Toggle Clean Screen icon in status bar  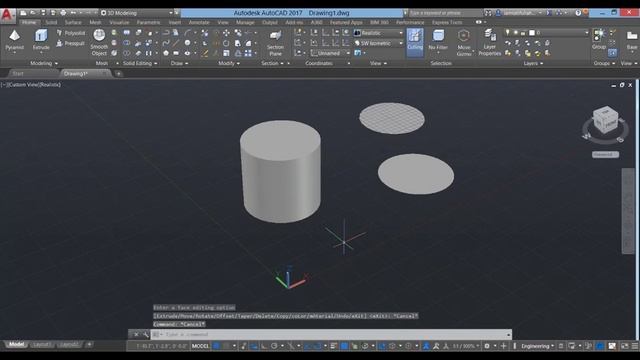pyautogui.click(x=625, y=346)
